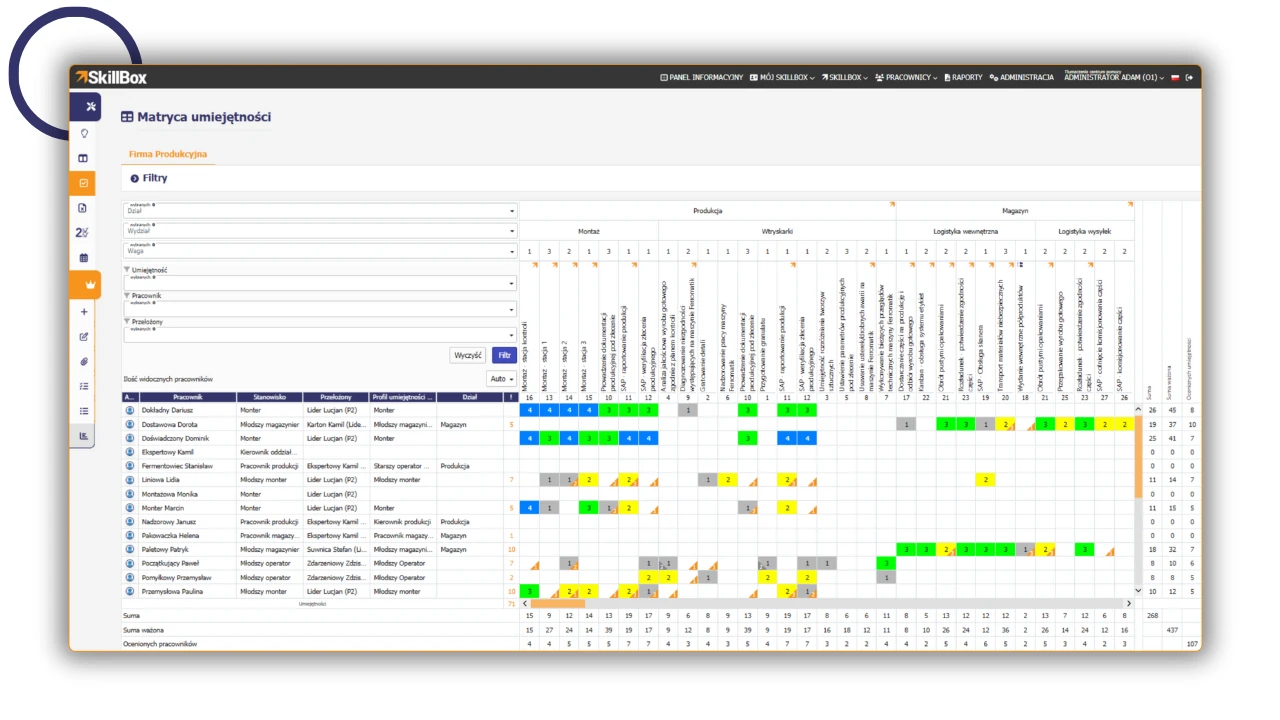Click the horizontal scrollbar right arrow
Screen dimensions: 1280x720
pyautogui.click(x=1130, y=604)
